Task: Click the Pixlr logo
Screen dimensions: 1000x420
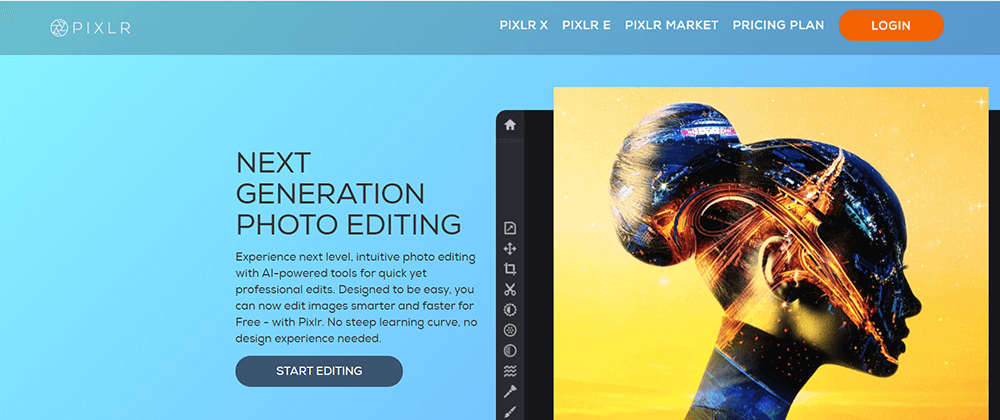Action: [x=90, y=27]
